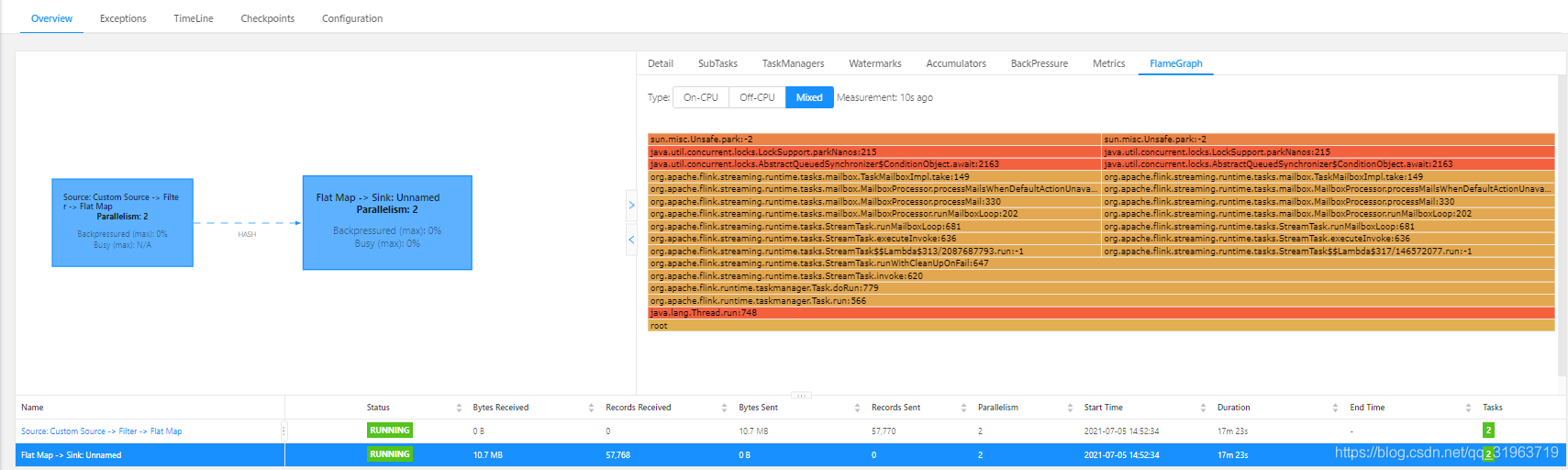Switch to the Watermarks tab
Viewport: 1568px width, 470px height.
pyautogui.click(x=875, y=63)
